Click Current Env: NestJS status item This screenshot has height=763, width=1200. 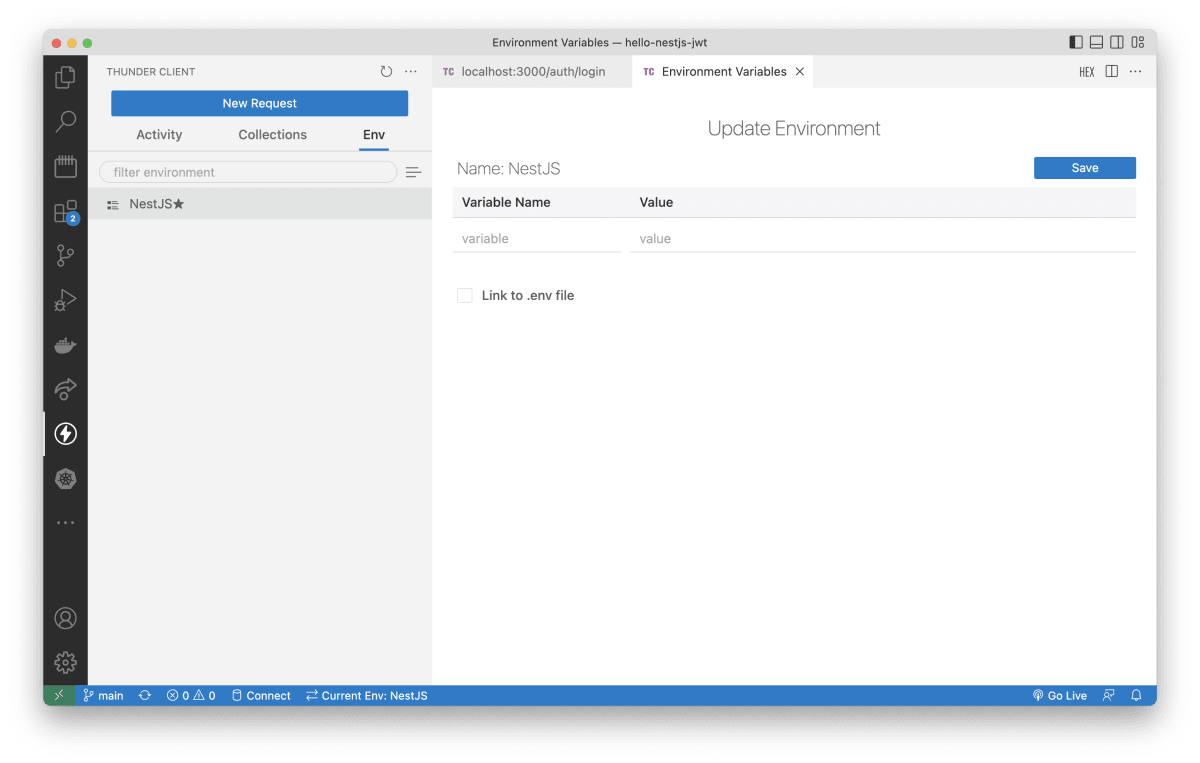tap(367, 695)
